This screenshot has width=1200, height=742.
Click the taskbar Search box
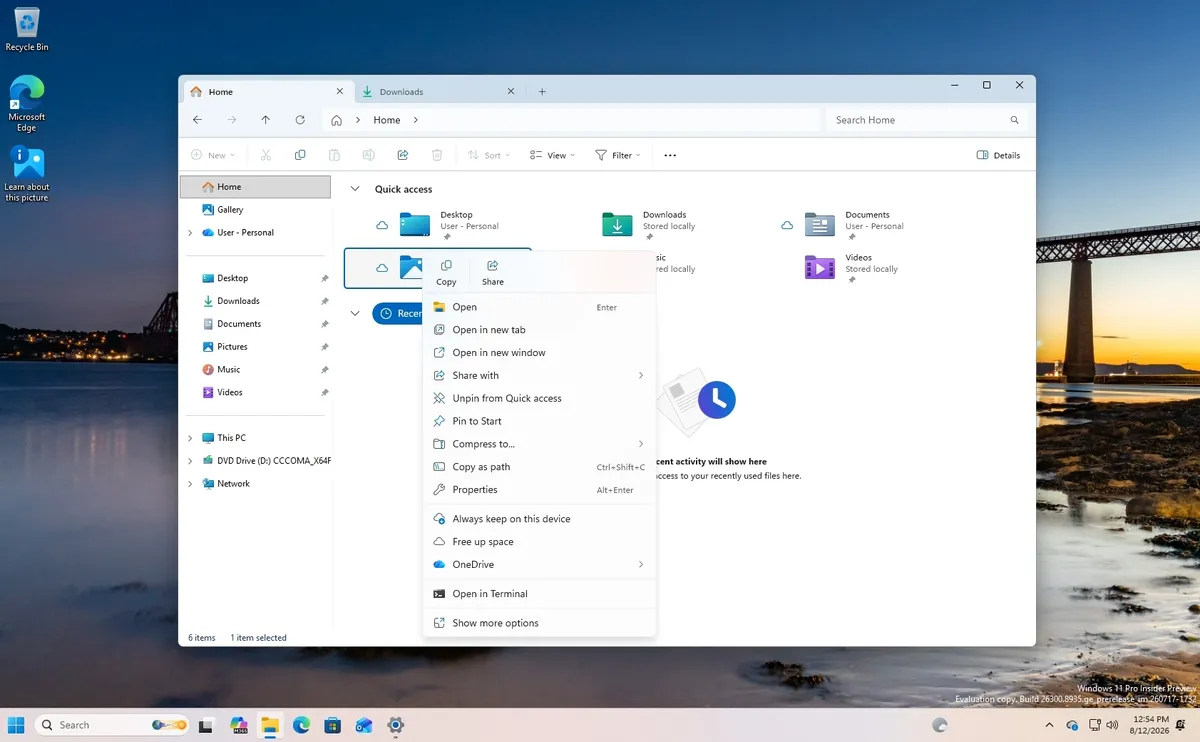pos(113,725)
